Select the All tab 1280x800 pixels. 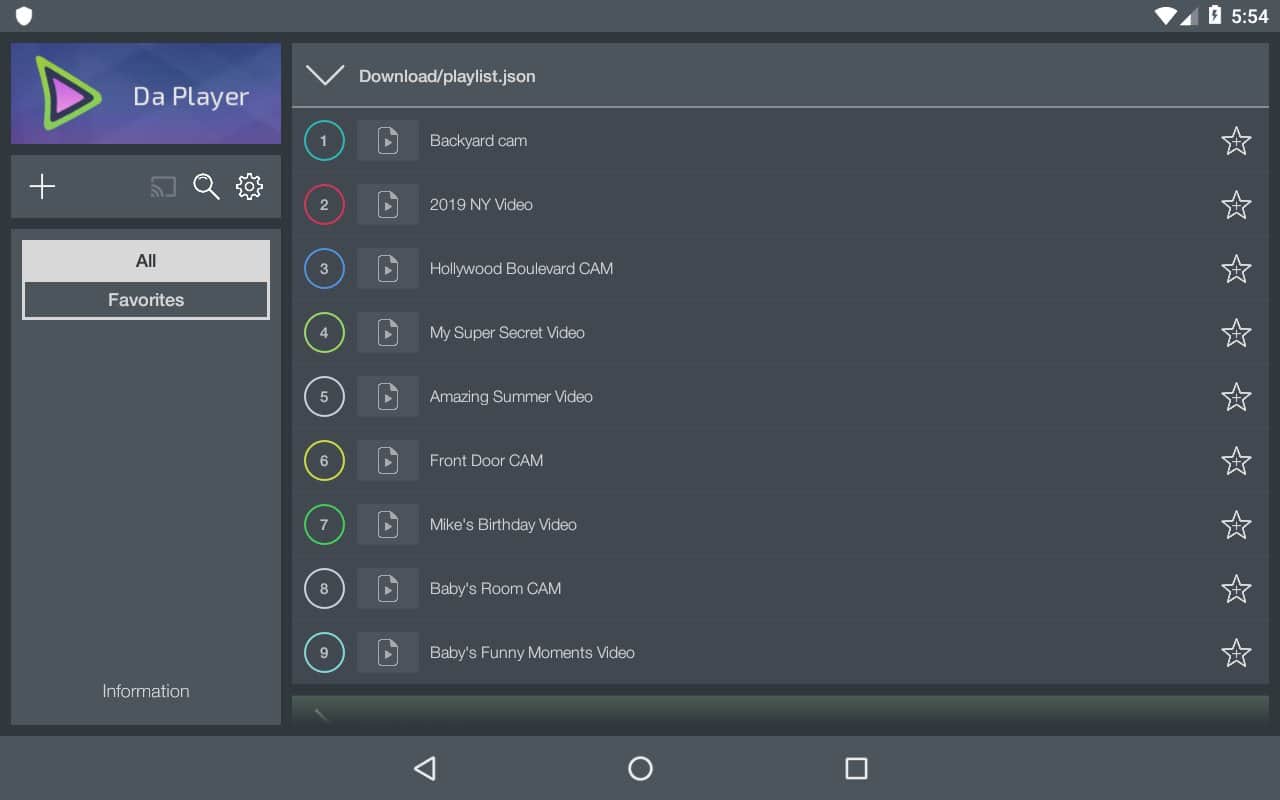(x=146, y=261)
